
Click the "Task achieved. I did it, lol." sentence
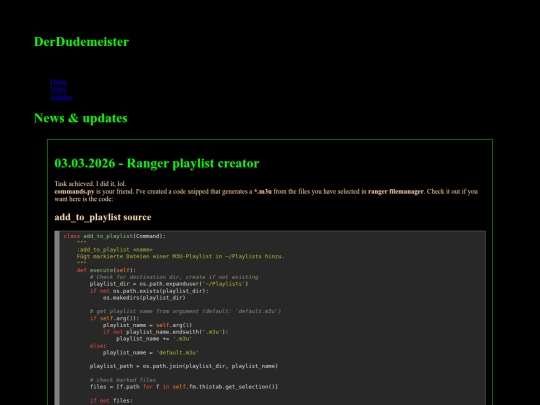[90, 184]
